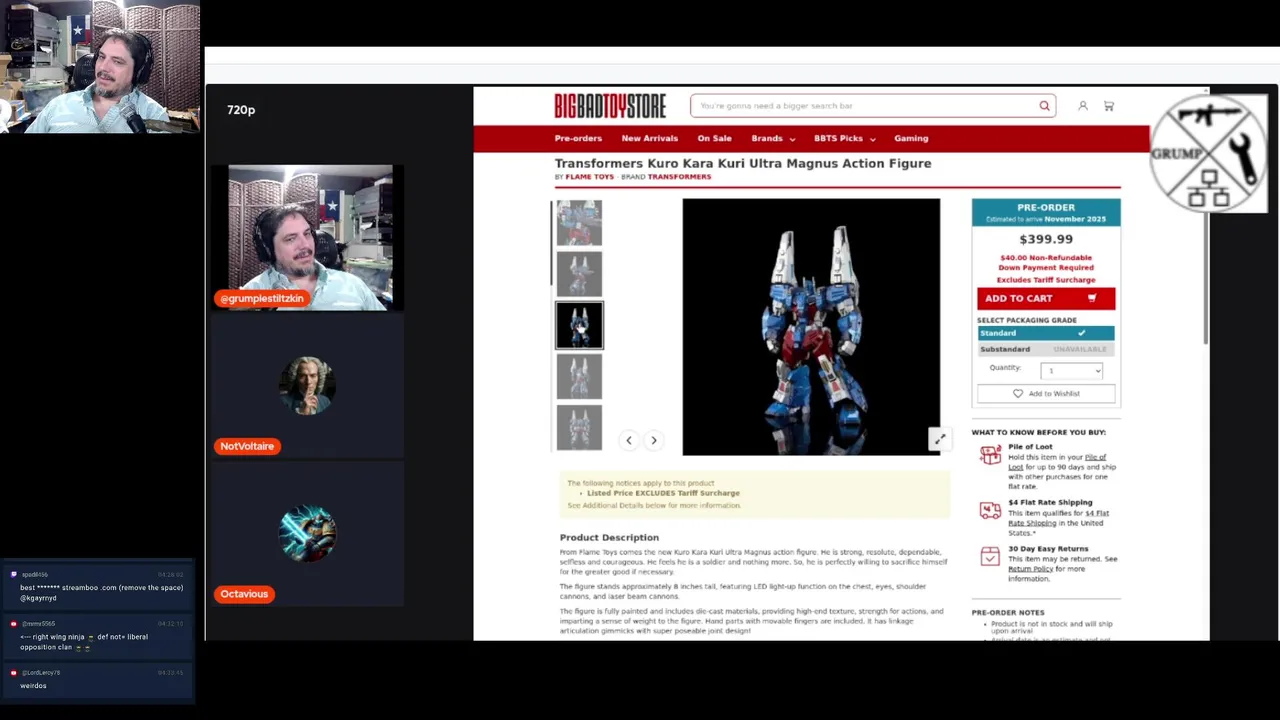This screenshot has height=720, width=1280.
Task: Open the shopping cart icon in header
Action: click(1108, 106)
